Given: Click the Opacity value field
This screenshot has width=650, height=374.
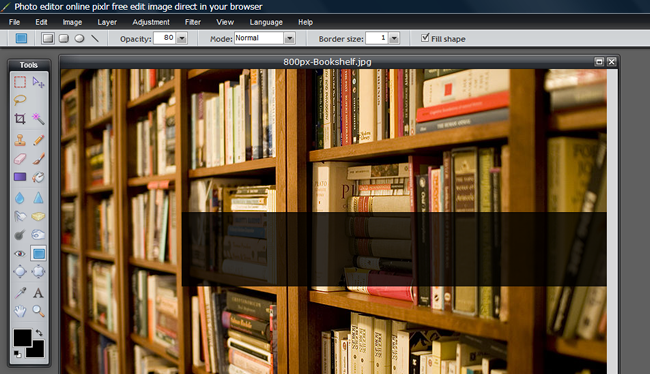Looking at the screenshot, I should [x=165, y=38].
